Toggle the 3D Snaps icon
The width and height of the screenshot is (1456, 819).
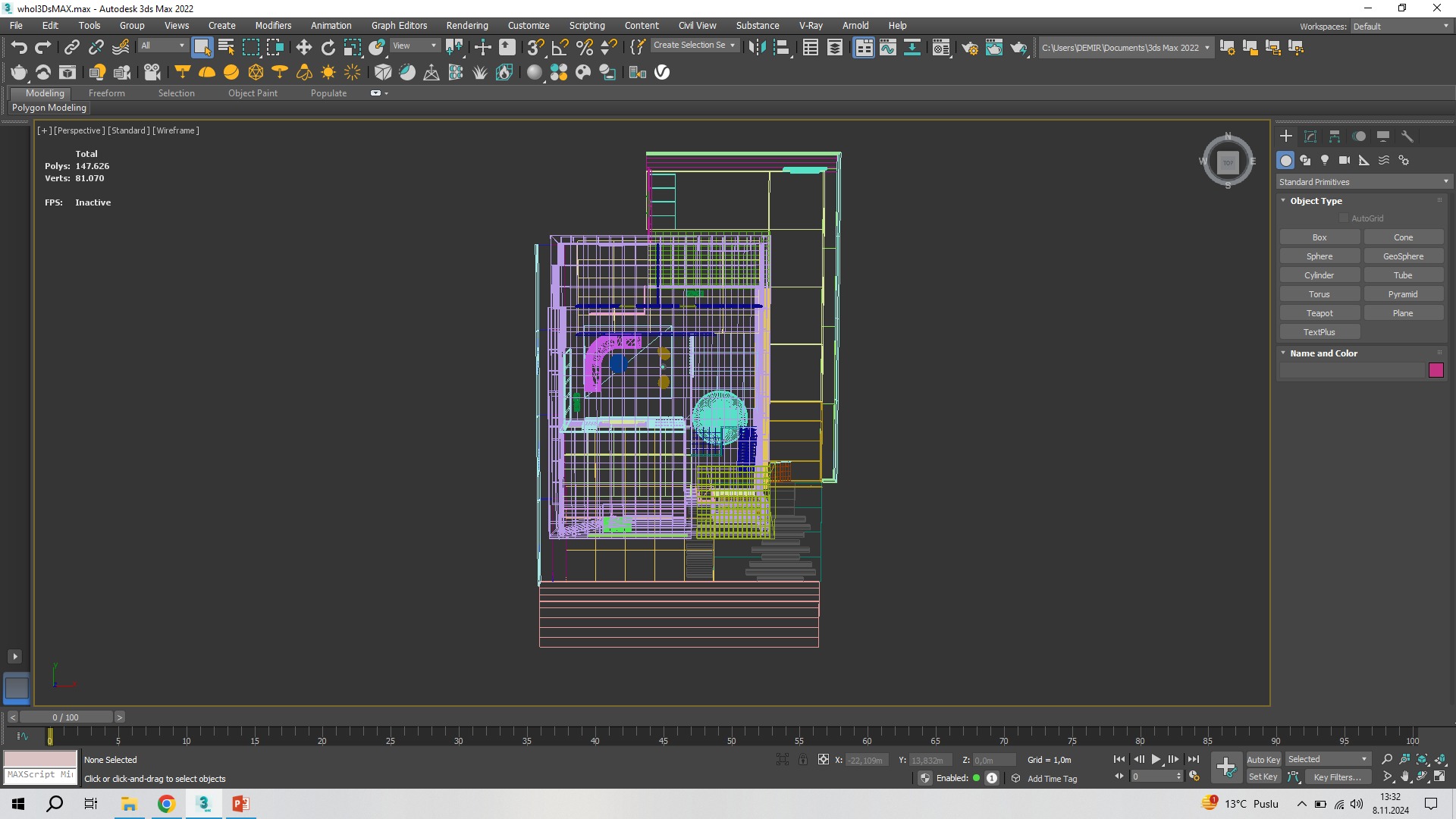tap(535, 47)
